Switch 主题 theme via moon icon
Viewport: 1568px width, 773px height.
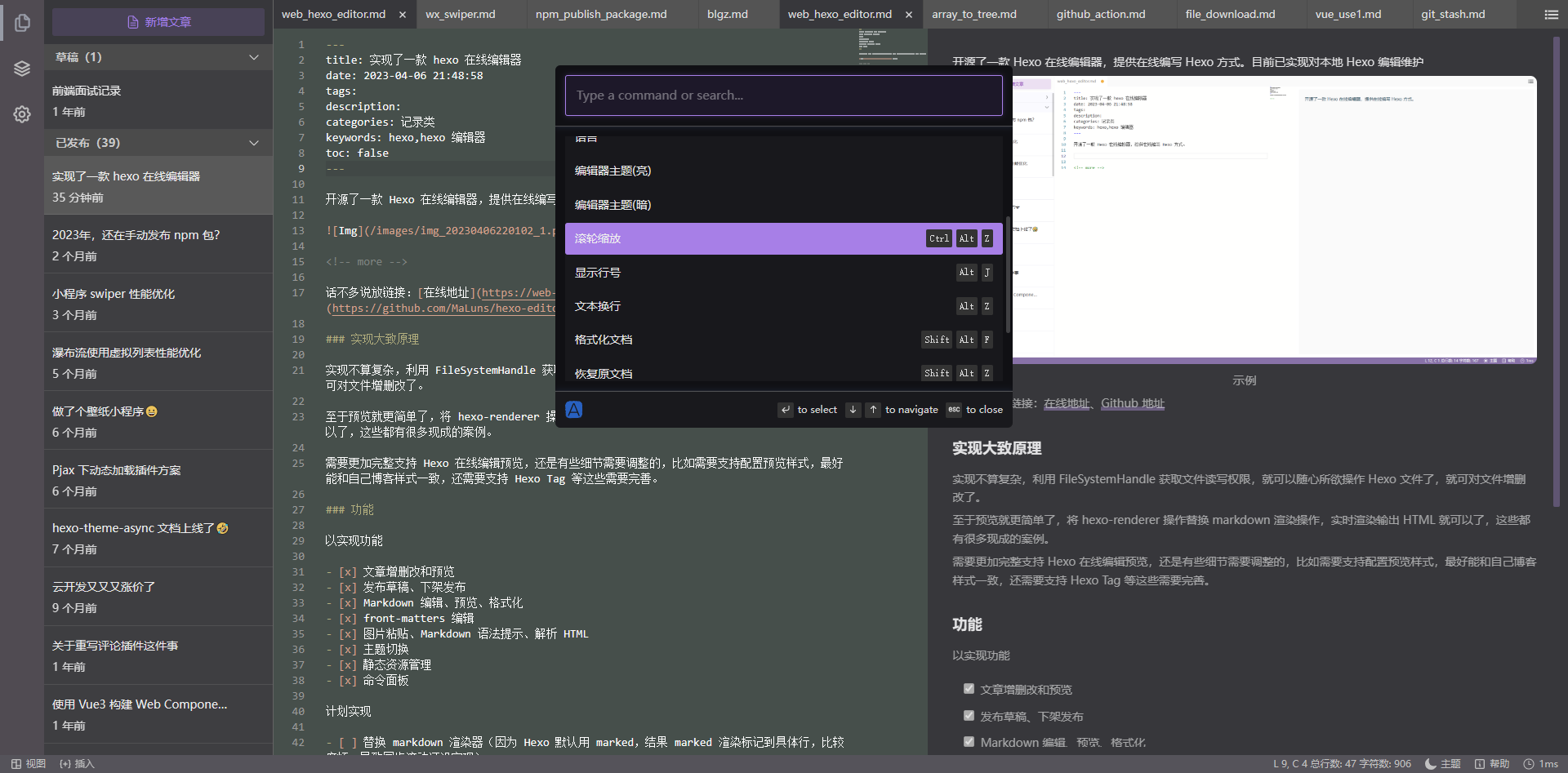point(1442,764)
